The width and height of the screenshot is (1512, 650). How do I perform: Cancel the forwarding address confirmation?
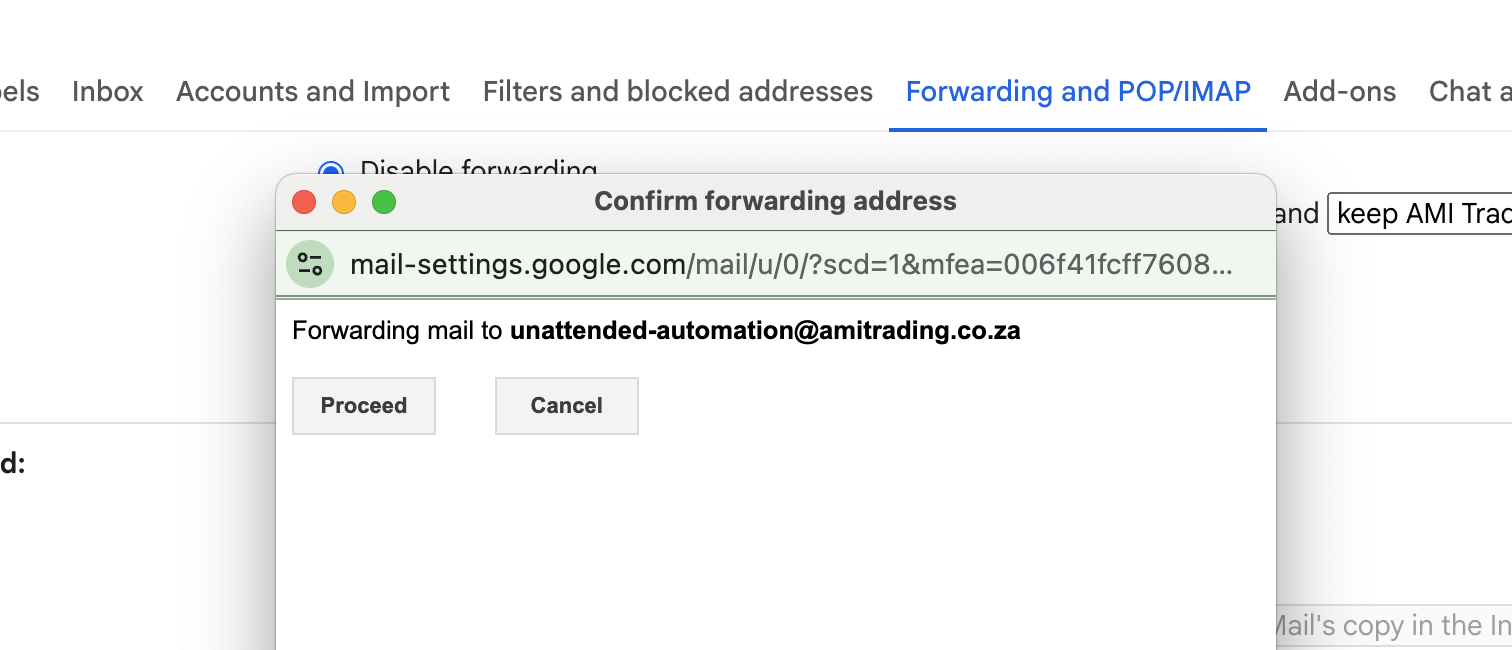click(567, 406)
